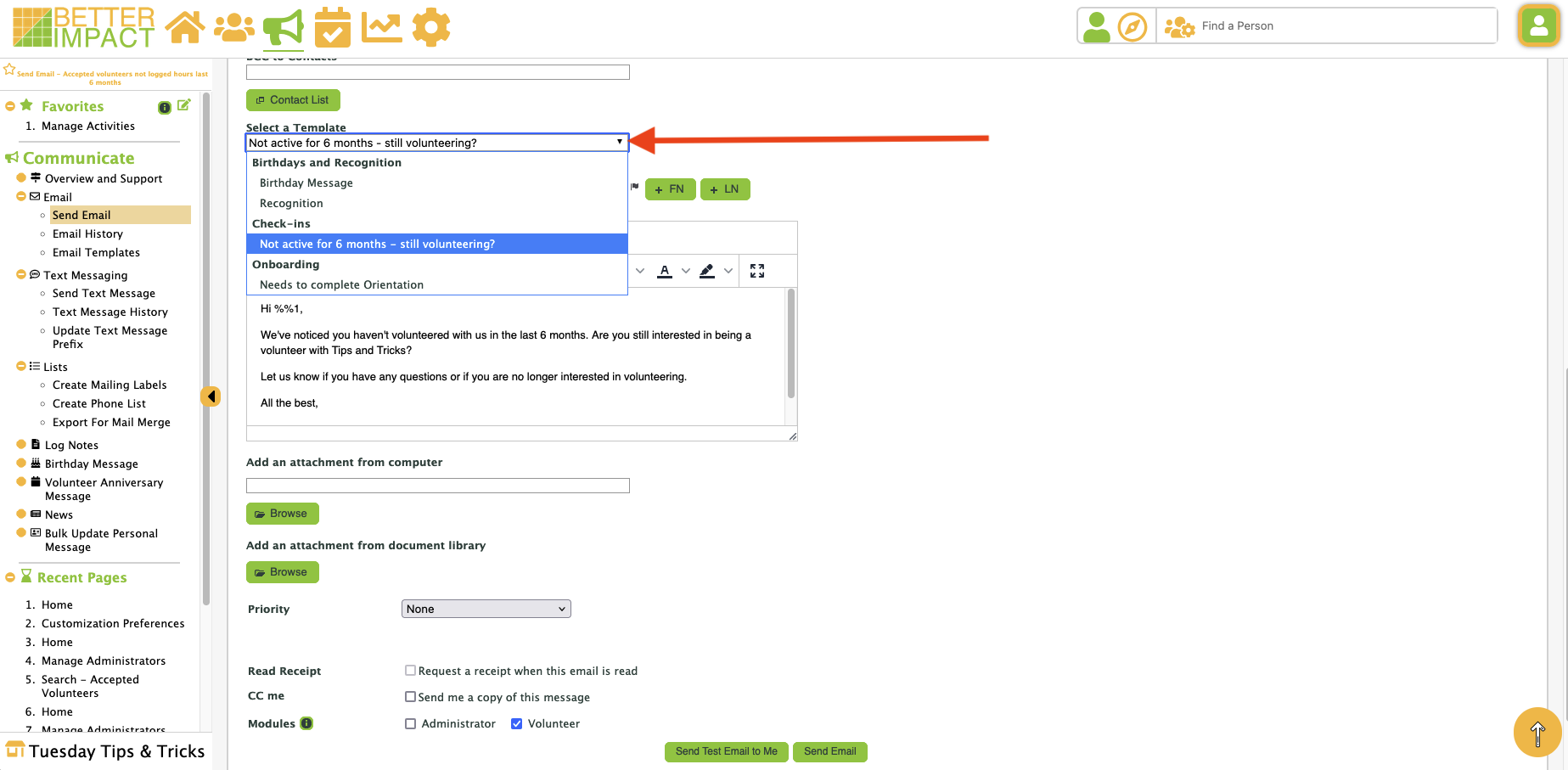Click the scroll-to-top arrow button
The height and width of the screenshot is (770, 1568).
coord(1537,732)
